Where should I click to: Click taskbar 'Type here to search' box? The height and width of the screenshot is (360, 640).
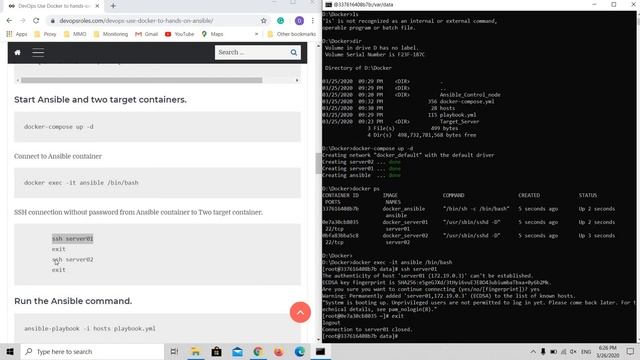pos(92,351)
